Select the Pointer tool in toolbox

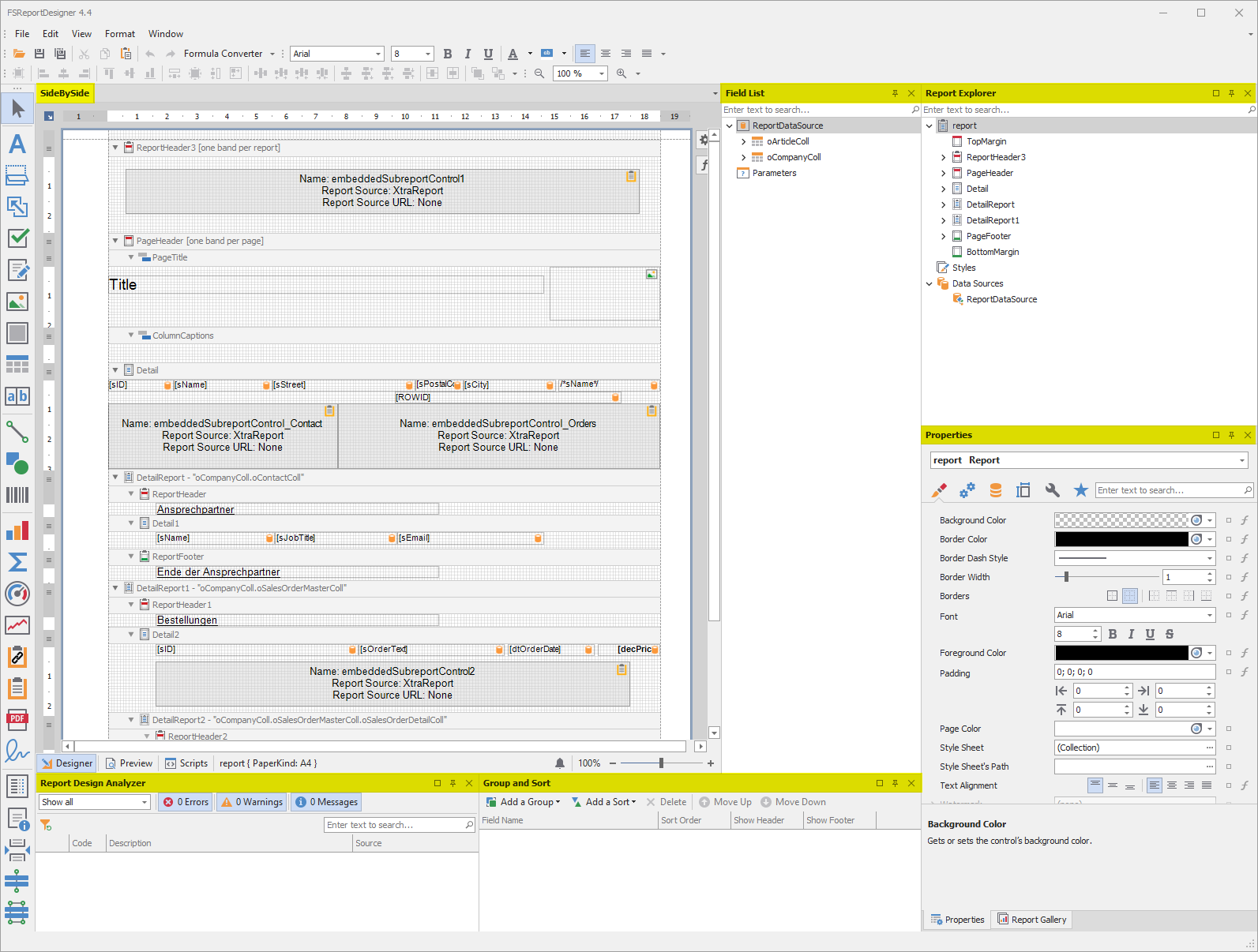[x=17, y=108]
